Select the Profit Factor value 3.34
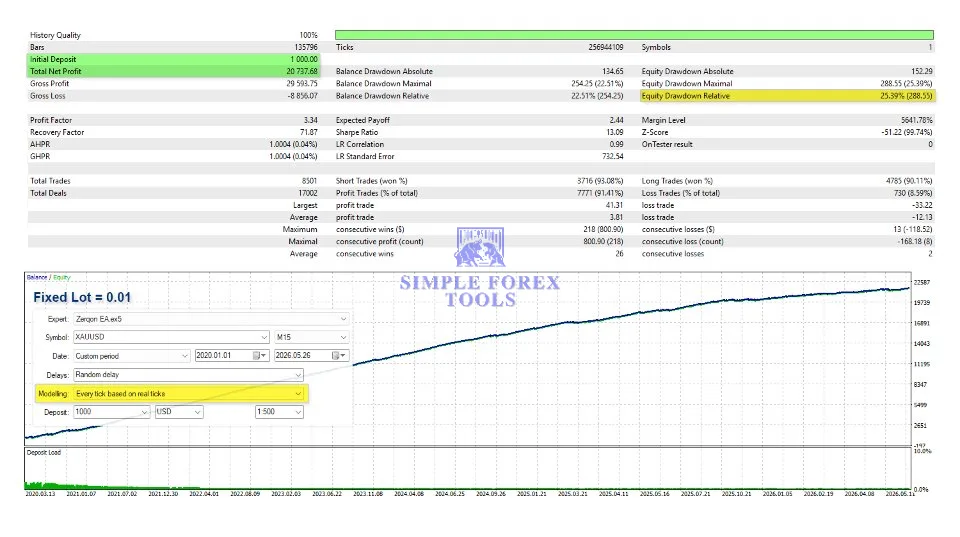 (310, 121)
